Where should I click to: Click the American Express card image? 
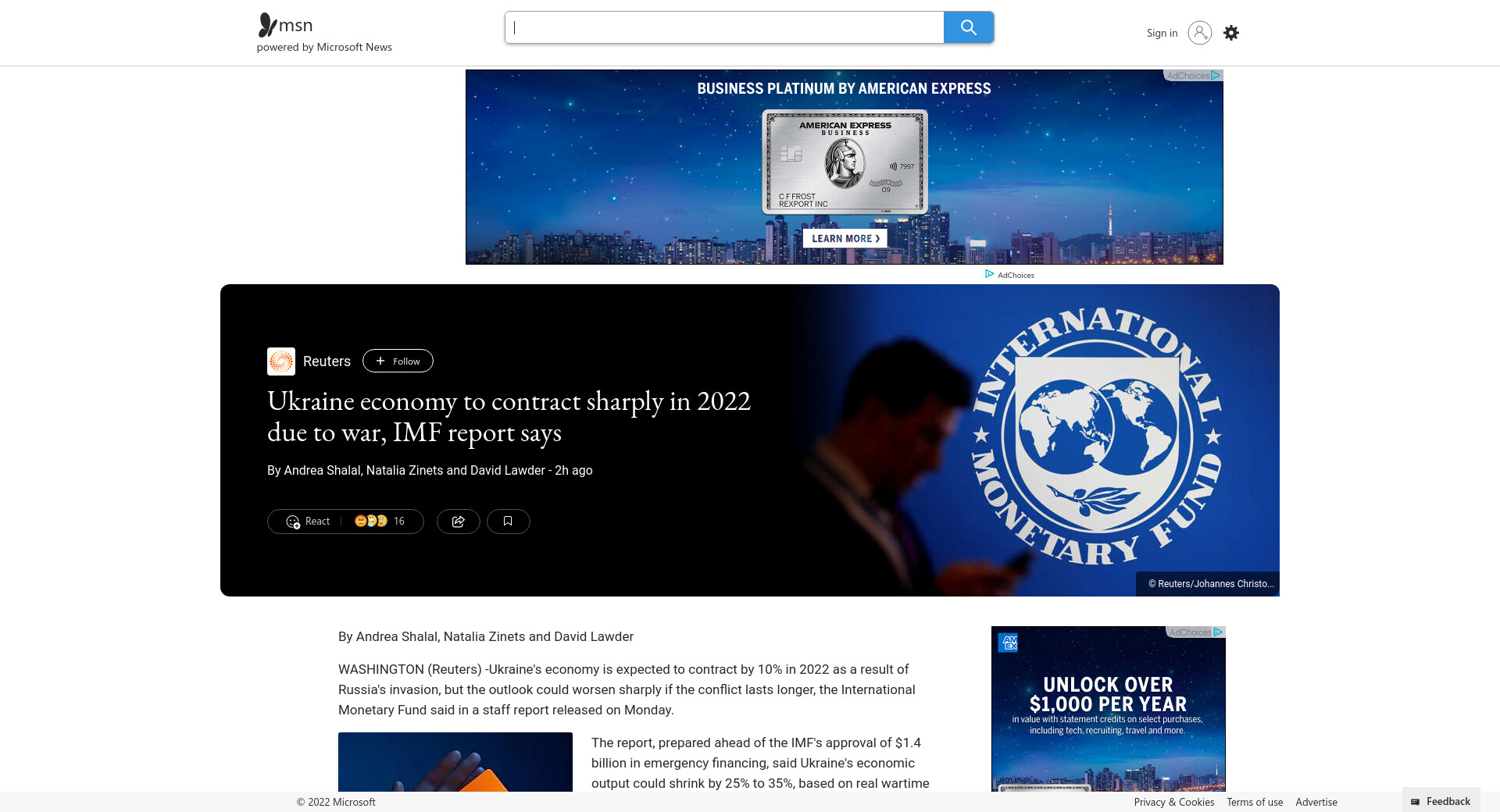(x=845, y=162)
